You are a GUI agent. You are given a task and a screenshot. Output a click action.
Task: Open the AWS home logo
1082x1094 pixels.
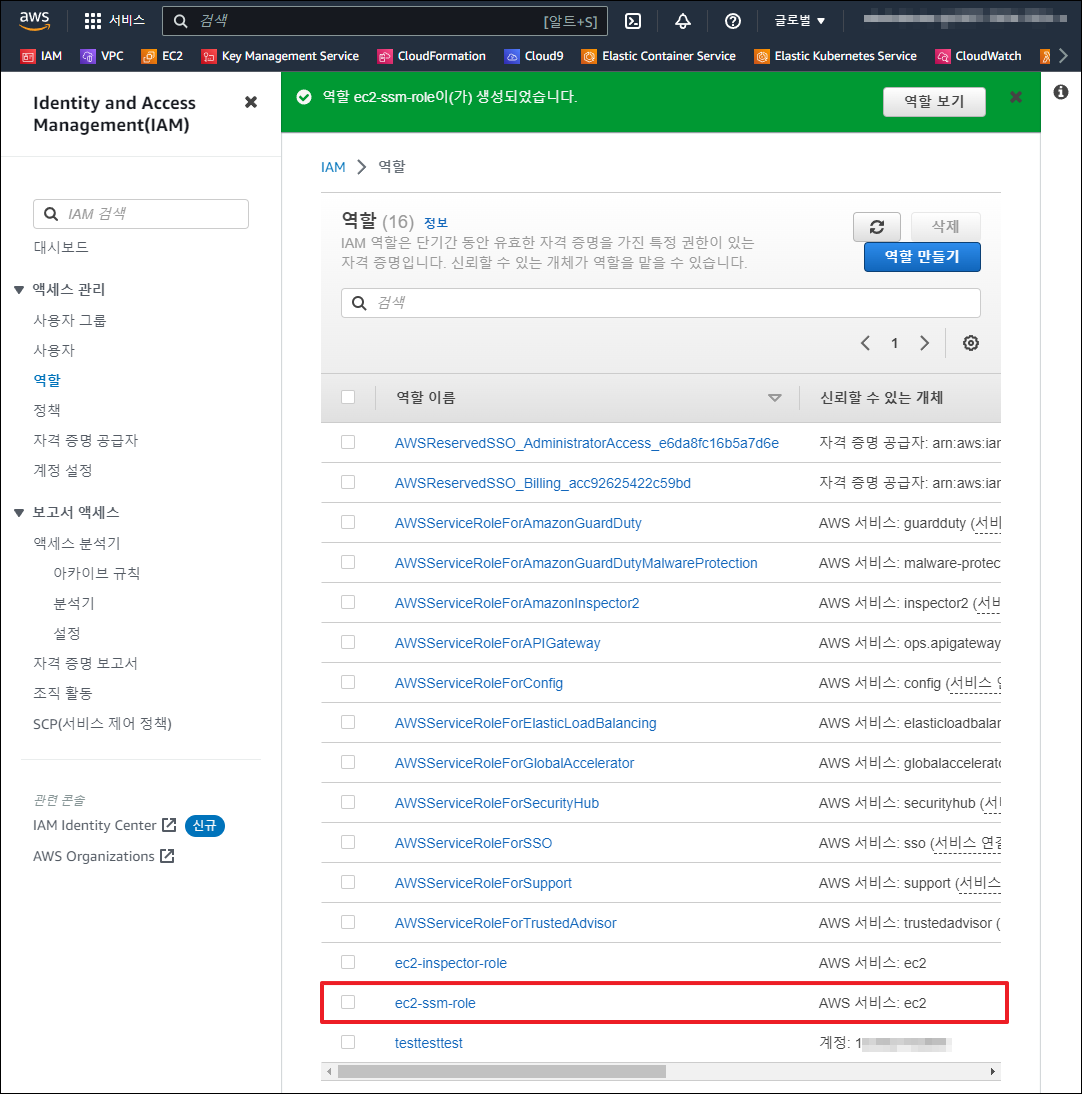click(34, 21)
